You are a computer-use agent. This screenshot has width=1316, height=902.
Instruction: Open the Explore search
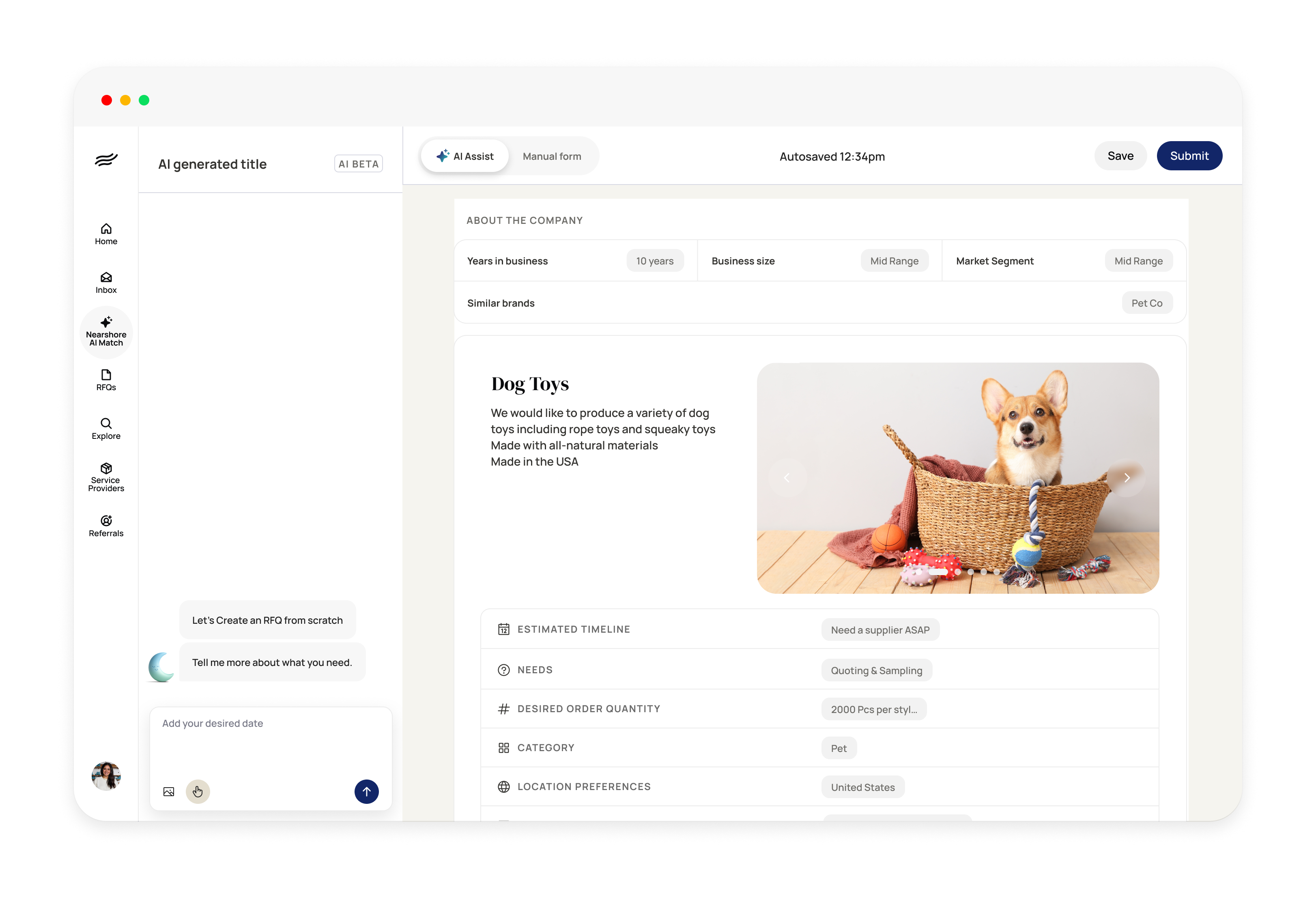click(x=106, y=428)
